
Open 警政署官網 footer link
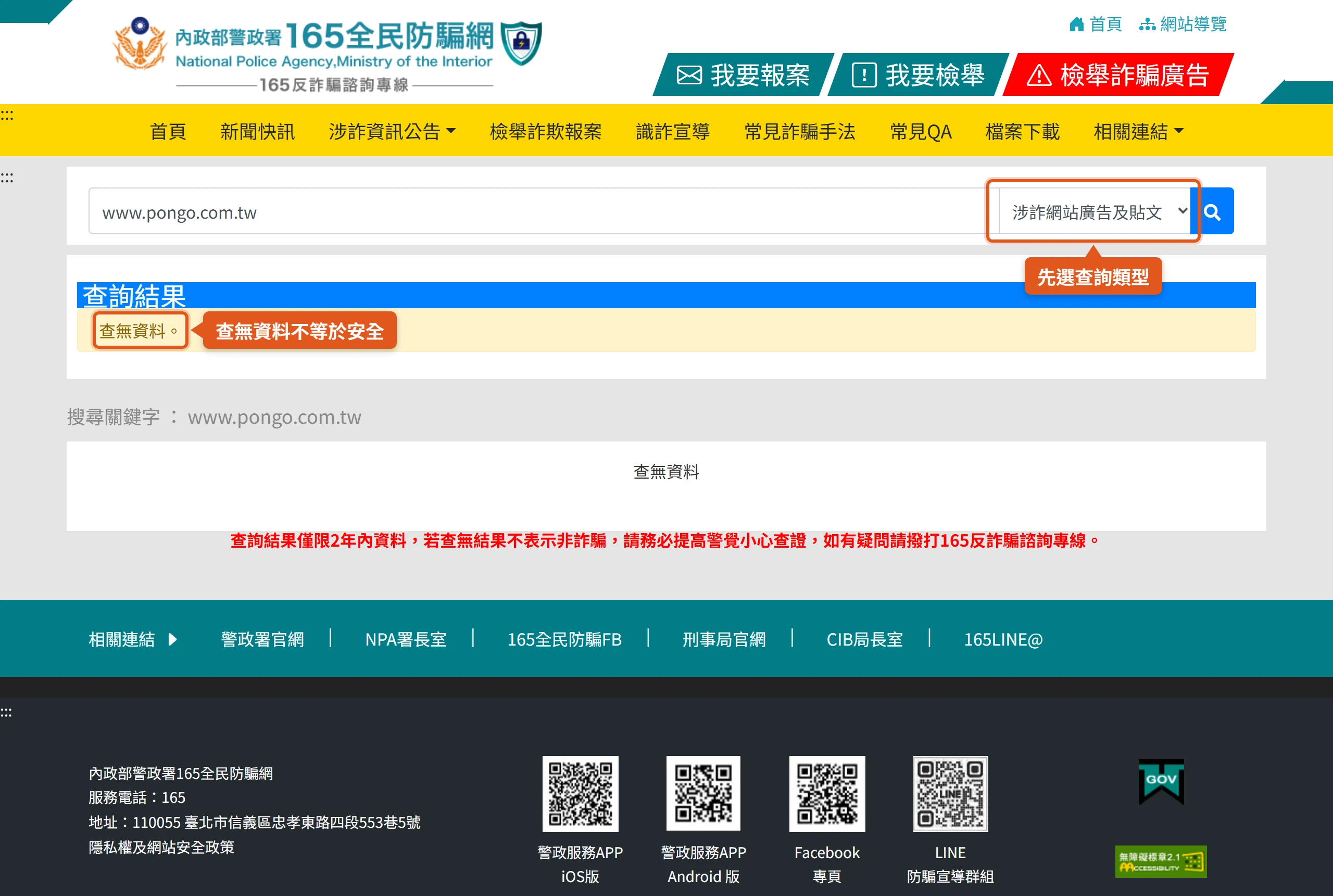tap(262, 639)
